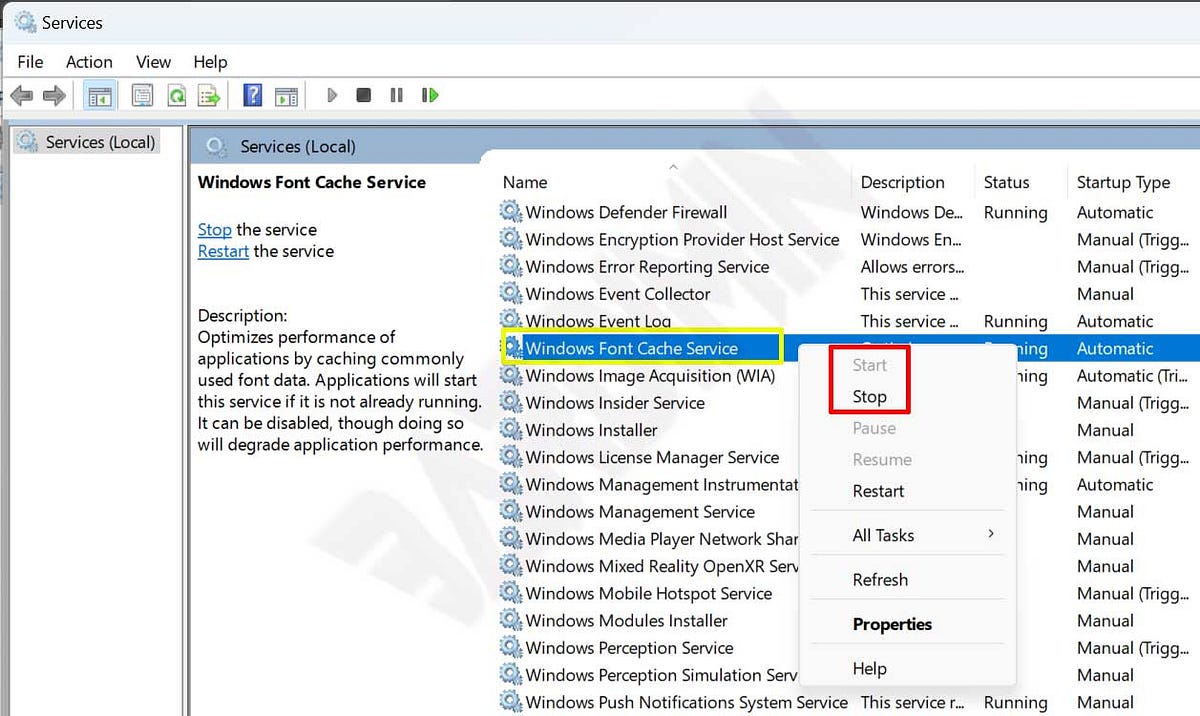Click the Export List toolbar icon
This screenshot has width=1200, height=716.
click(209, 95)
